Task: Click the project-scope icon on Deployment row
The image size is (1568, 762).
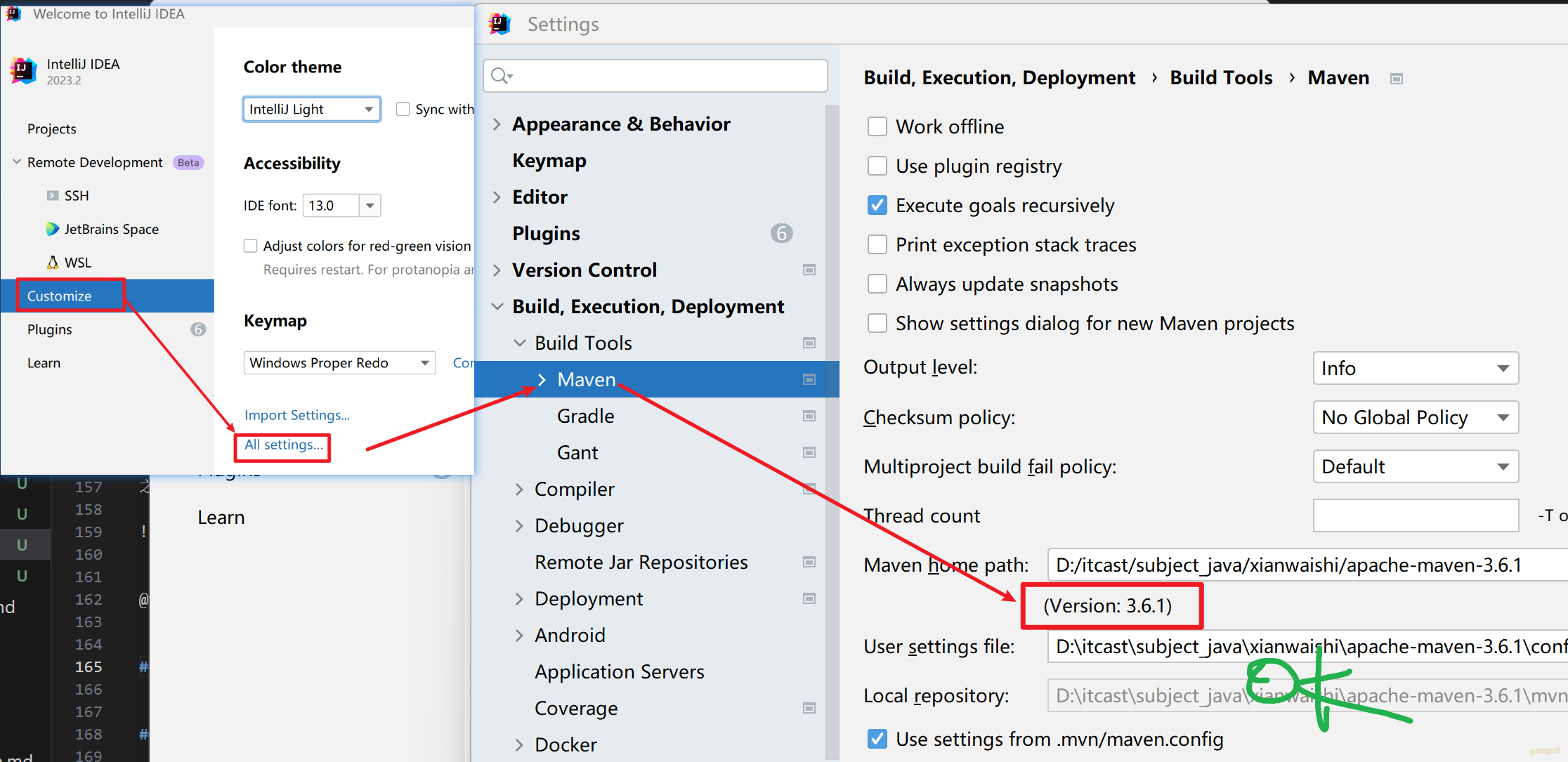Action: (809, 598)
